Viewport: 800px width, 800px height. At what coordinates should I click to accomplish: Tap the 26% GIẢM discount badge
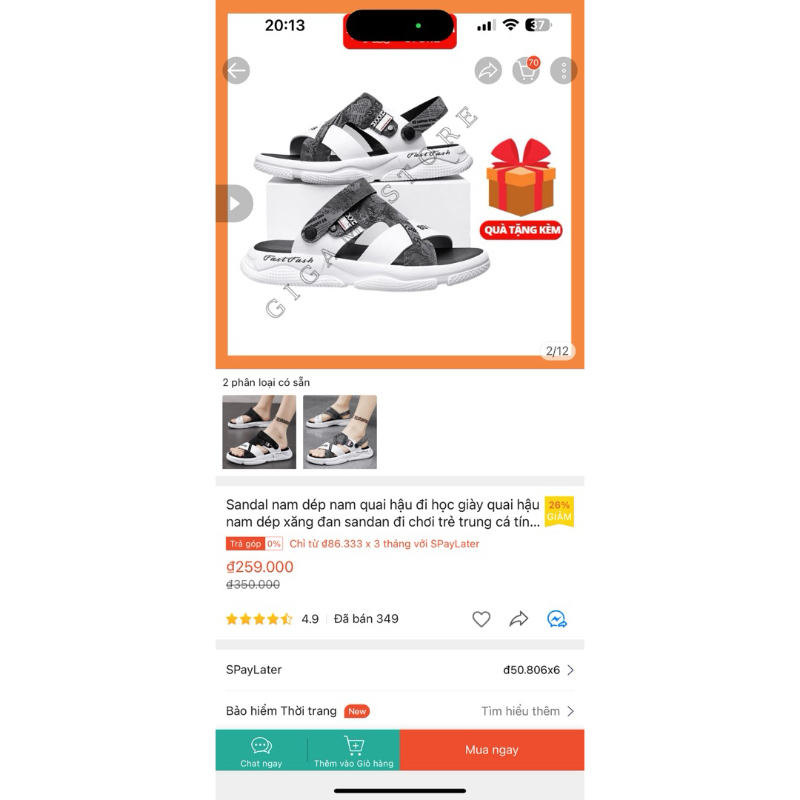(559, 511)
